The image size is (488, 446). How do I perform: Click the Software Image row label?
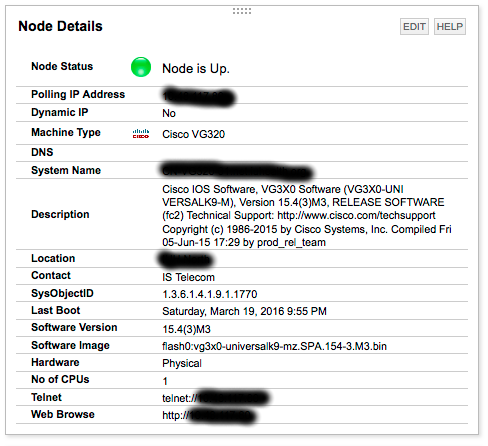(70, 345)
